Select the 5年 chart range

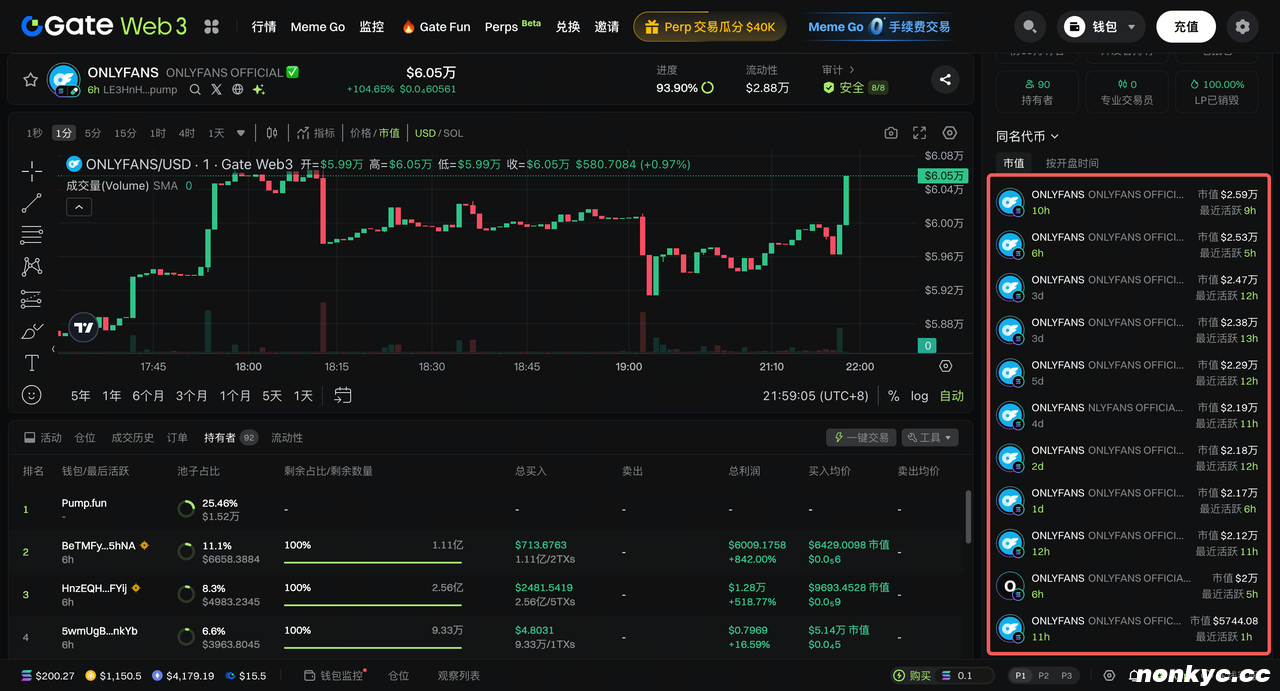81,396
